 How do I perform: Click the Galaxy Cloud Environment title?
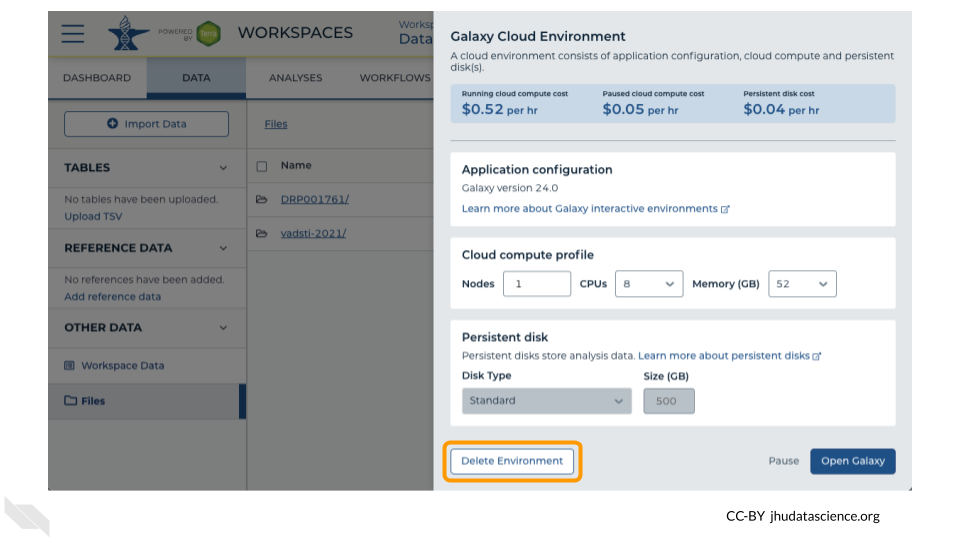pos(538,37)
